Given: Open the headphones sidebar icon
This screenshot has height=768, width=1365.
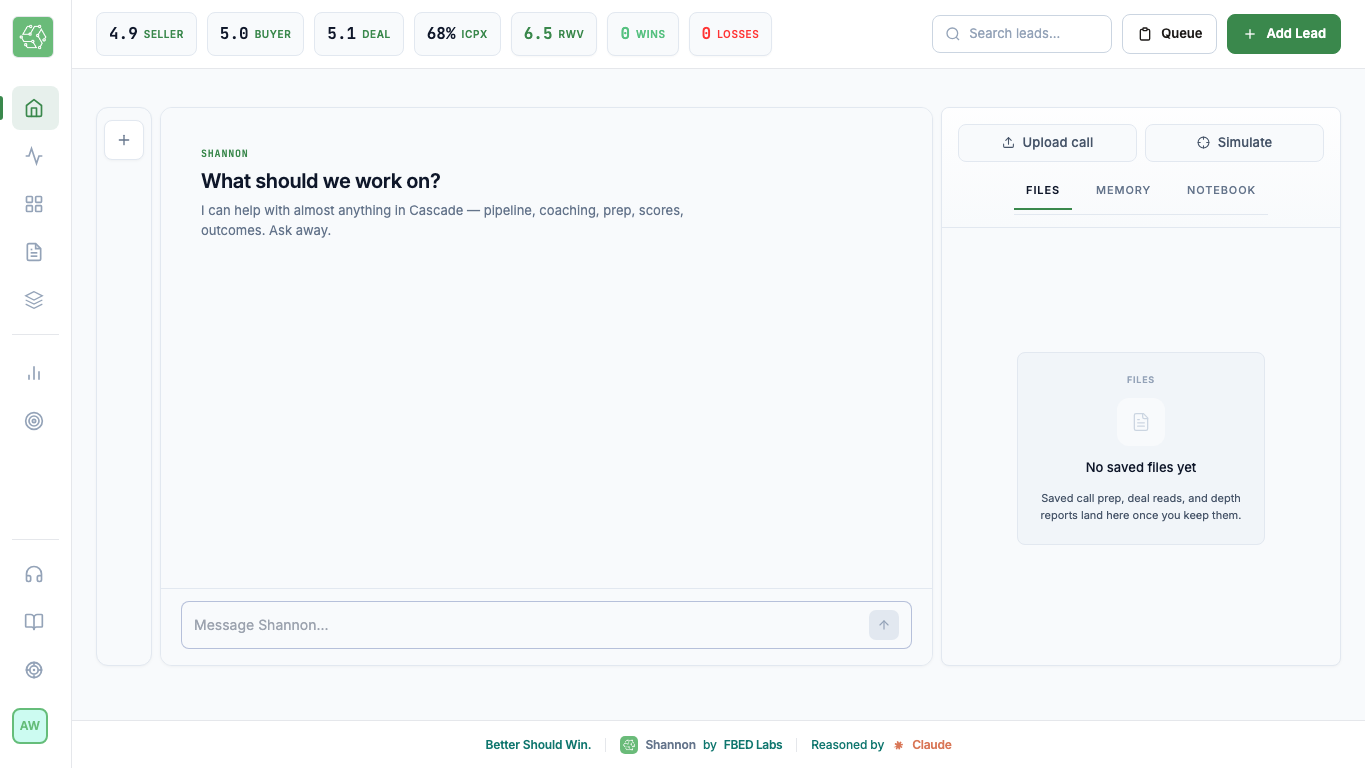Looking at the screenshot, I should point(34,574).
